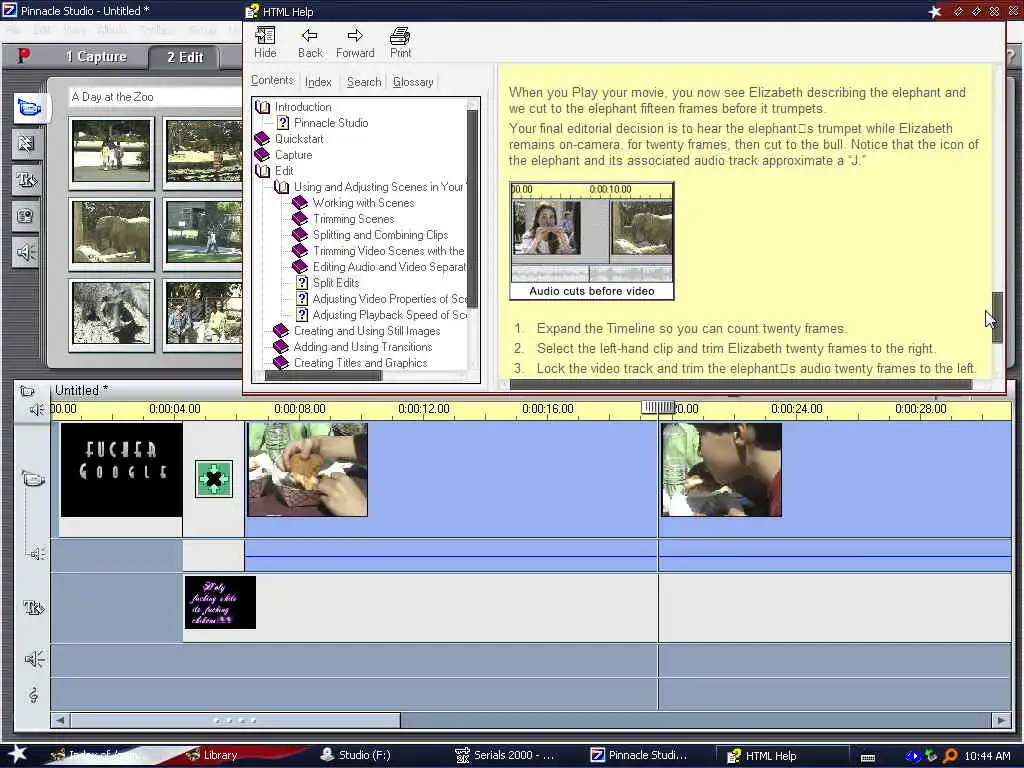Lock the video track camcorder icon
1024x768 pixels.
(x=33, y=479)
